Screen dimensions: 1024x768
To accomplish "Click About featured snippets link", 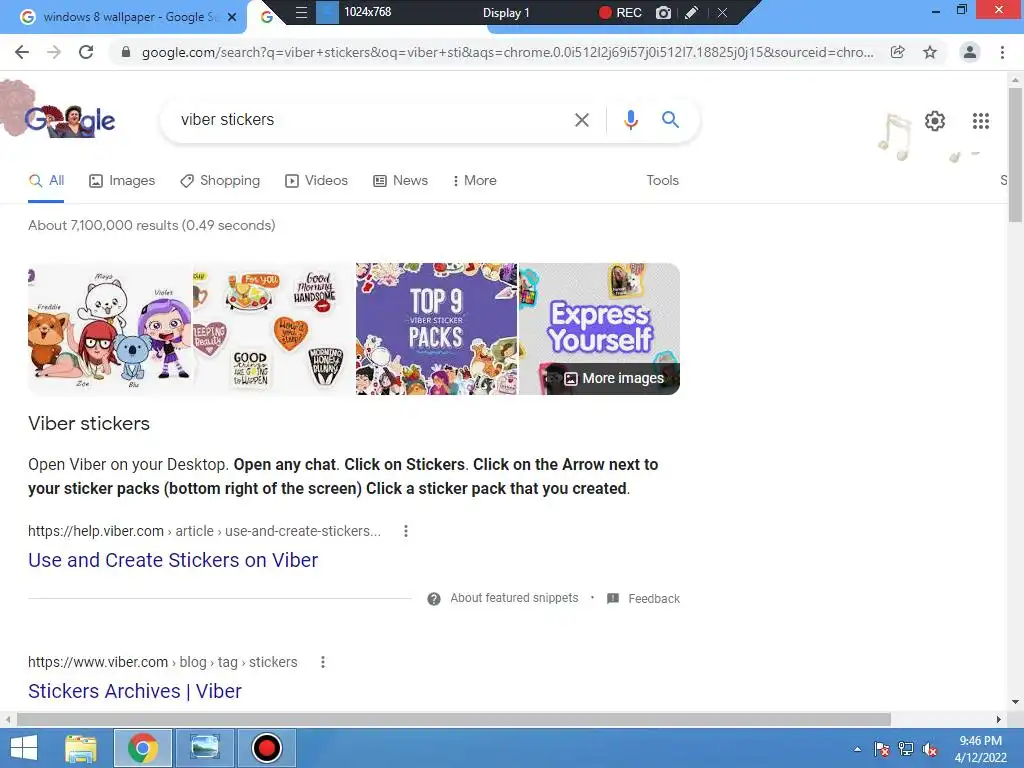I will click(x=514, y=598).
